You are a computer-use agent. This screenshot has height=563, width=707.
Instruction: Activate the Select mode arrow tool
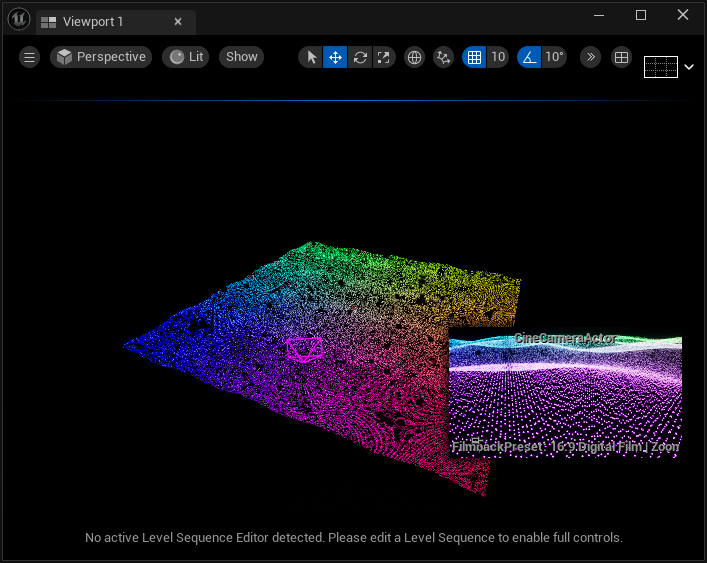pos(311,57)
